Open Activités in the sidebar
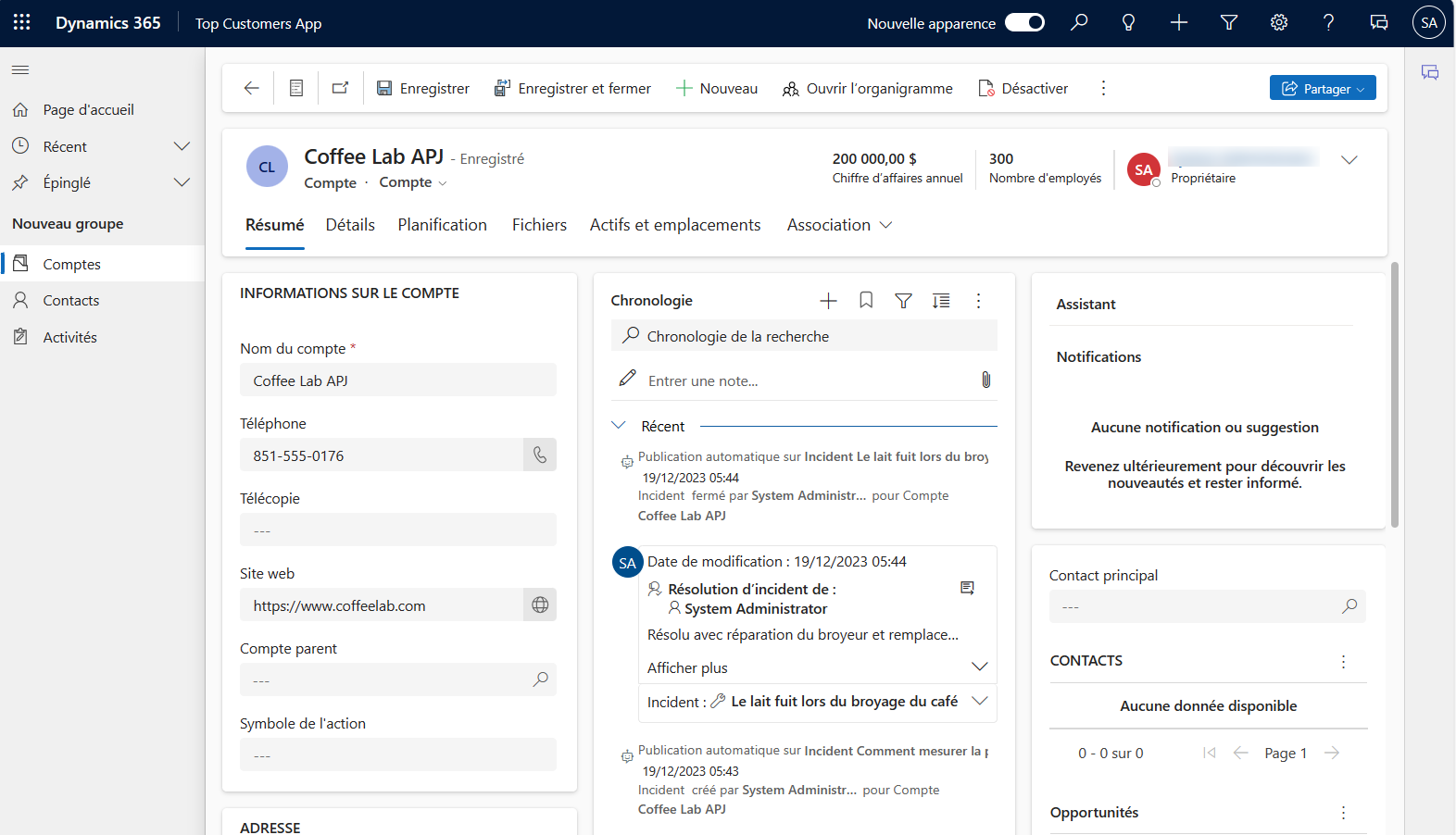1456x835 pixels. point(102,337)
